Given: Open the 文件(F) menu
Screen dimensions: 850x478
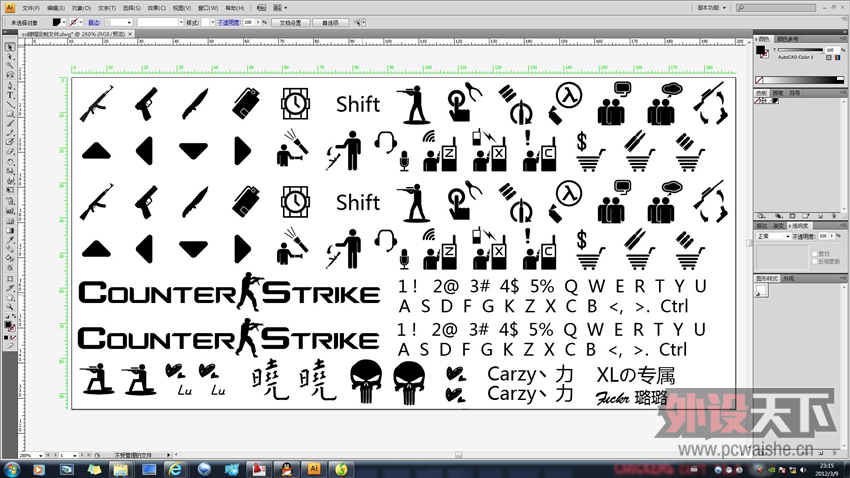Looking at the screenshot, I should pyautogui.click(x=30, y=8).
